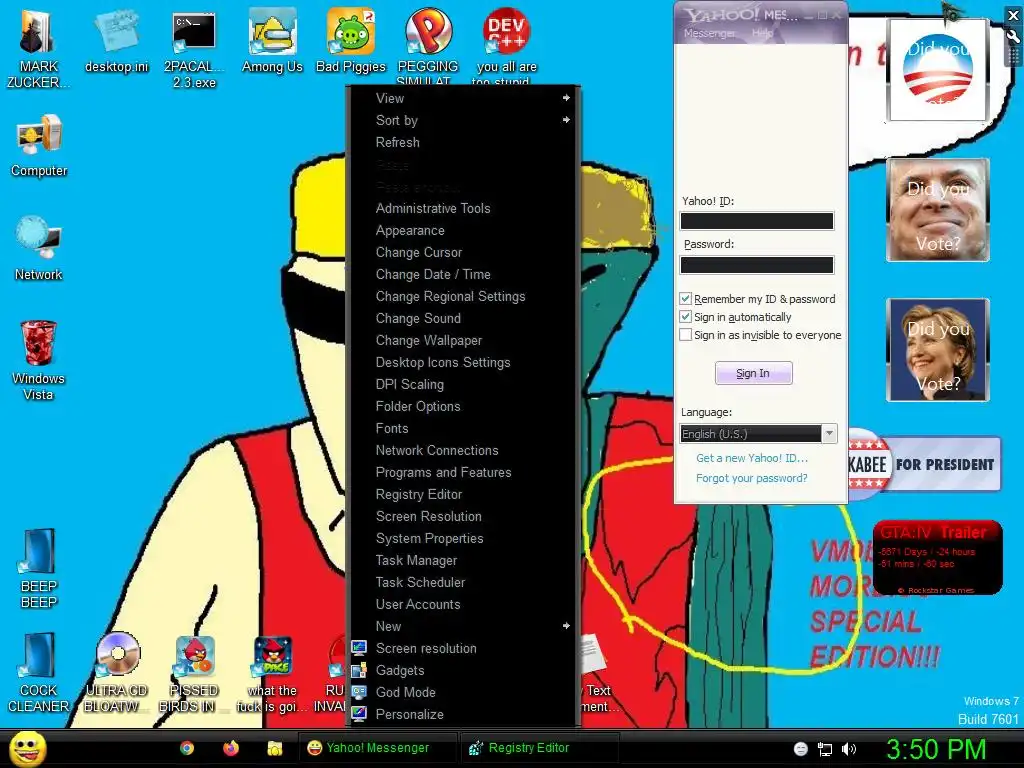Open the BEEP BEEP desktop icon
Image resolution: width=1024 pixels, height=768 pixels.
pyautogui.click(x=38, y=568)
